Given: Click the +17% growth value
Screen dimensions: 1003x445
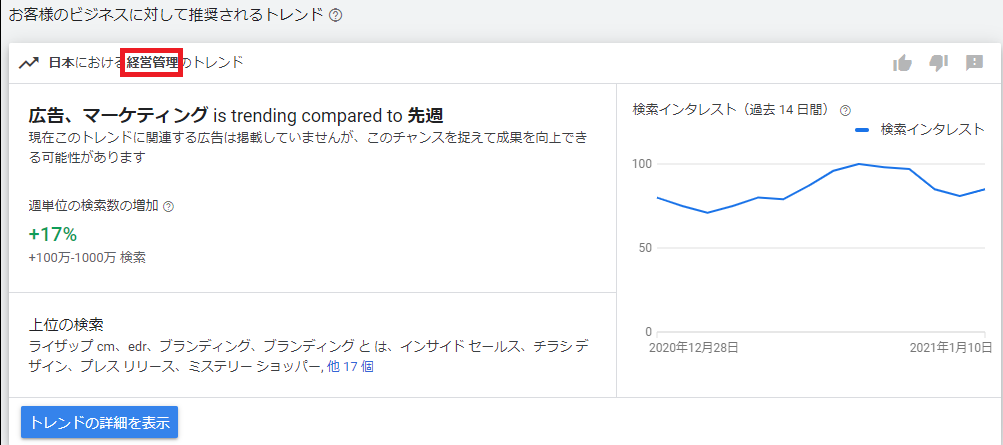Looking at the screenshot, I should pyautogui.click(x=53, y=234).
